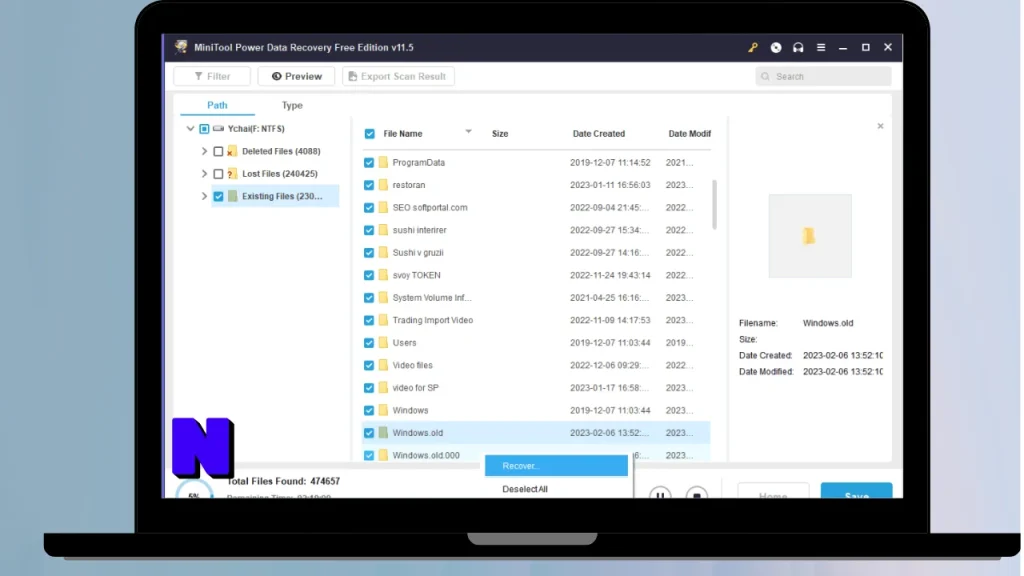
Task: Stop the scan
Action: pos(697,494)
